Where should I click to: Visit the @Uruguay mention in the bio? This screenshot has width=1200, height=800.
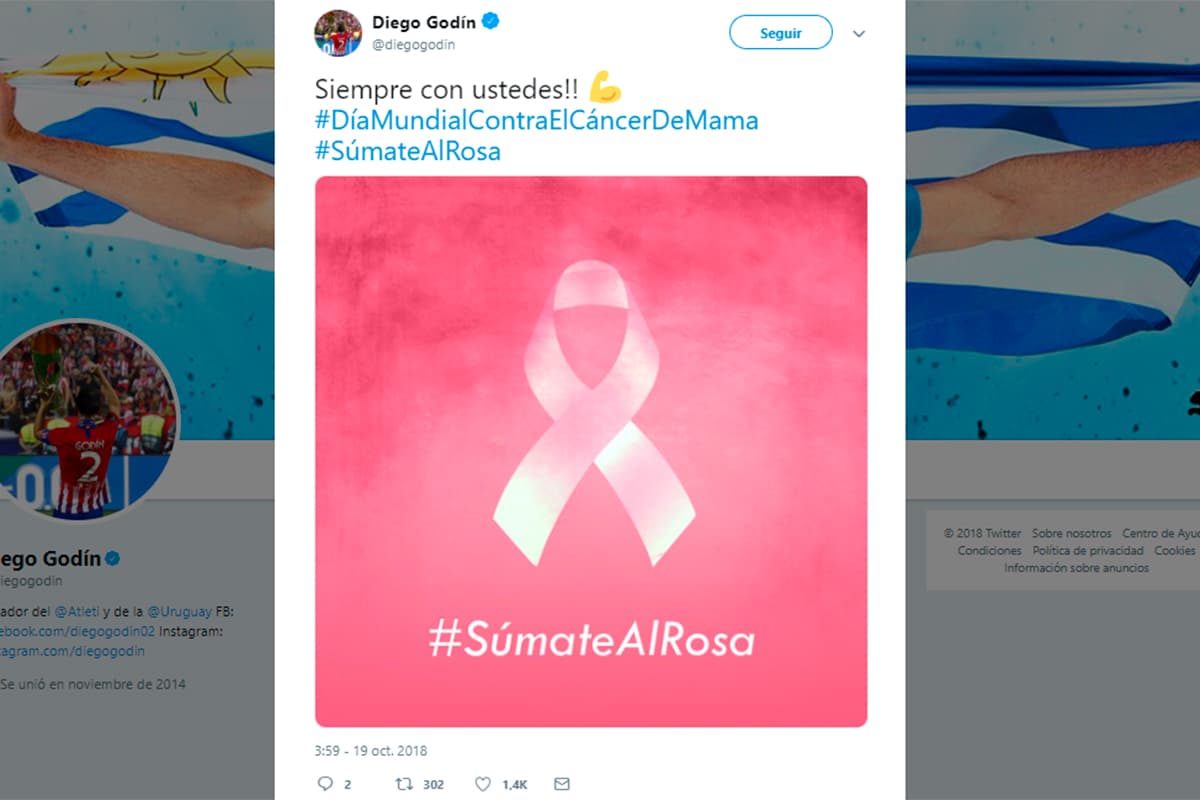point(179,611)
